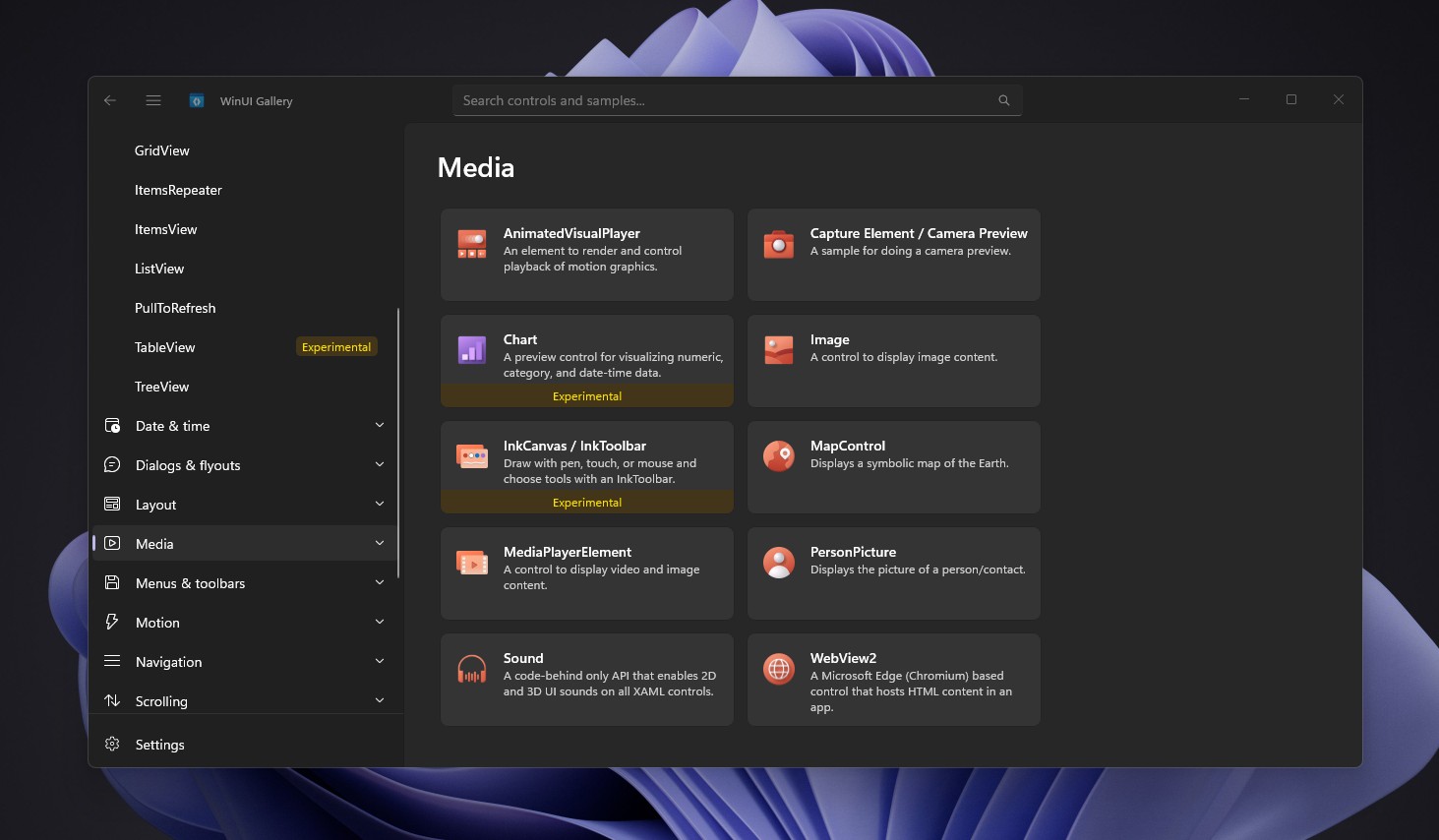Screen dimensions: 1439x840
Task: Expand the Scrolling section chevron
Action: coord(380,700)
